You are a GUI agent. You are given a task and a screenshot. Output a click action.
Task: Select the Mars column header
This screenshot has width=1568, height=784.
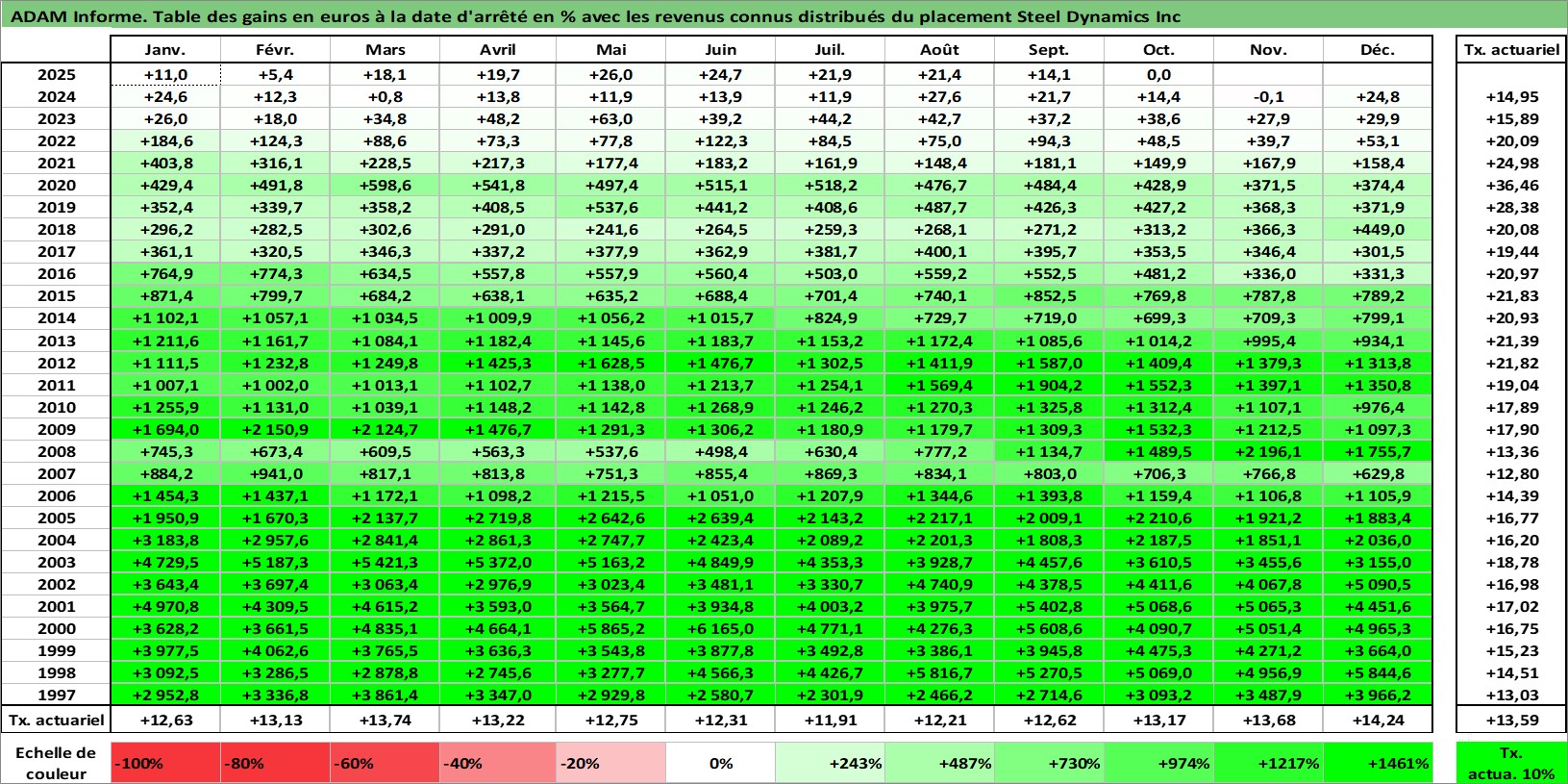[x=385, y=50]
